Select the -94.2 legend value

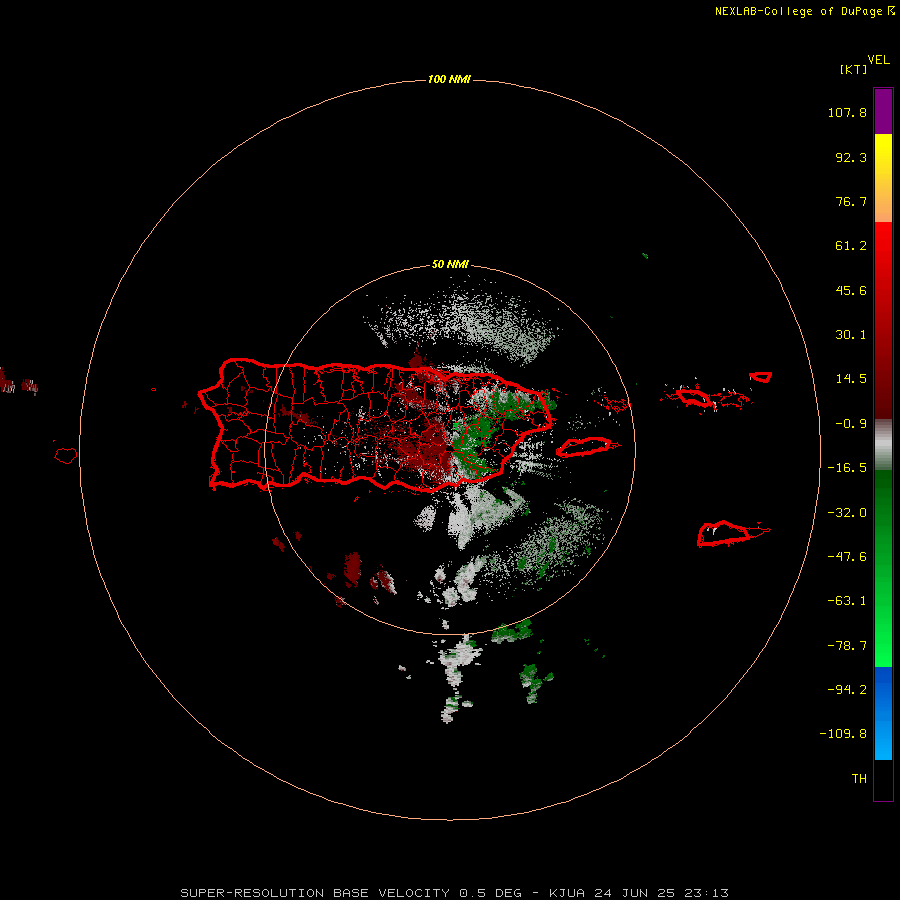coord(847,689)
